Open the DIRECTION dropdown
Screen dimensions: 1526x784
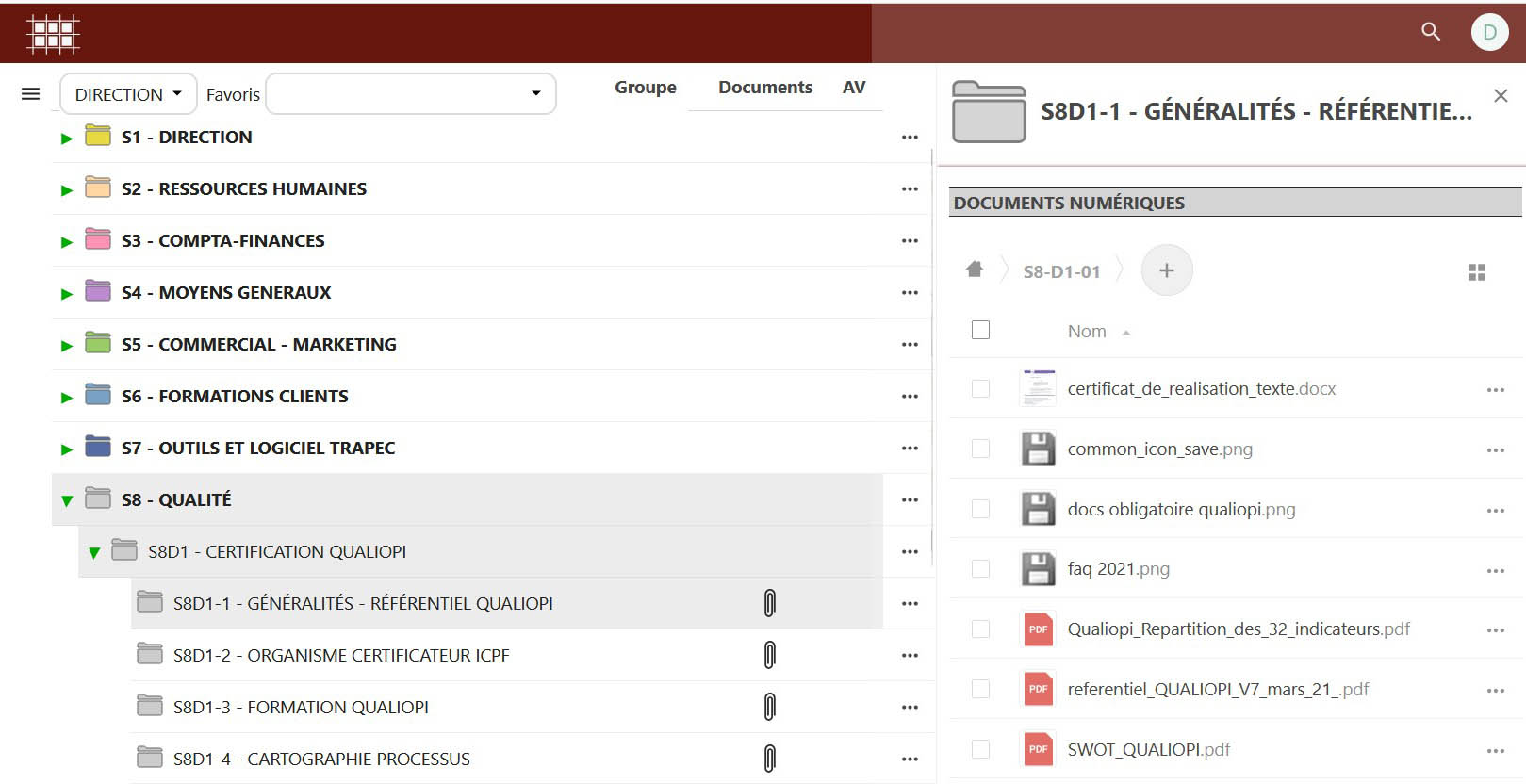point(128,94)
